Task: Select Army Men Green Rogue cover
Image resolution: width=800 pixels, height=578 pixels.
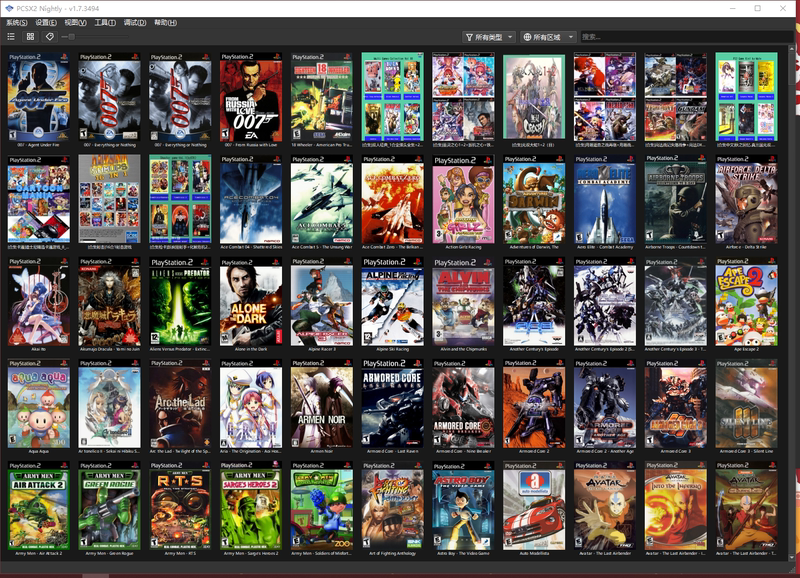Action: click(x=109, y=506)
